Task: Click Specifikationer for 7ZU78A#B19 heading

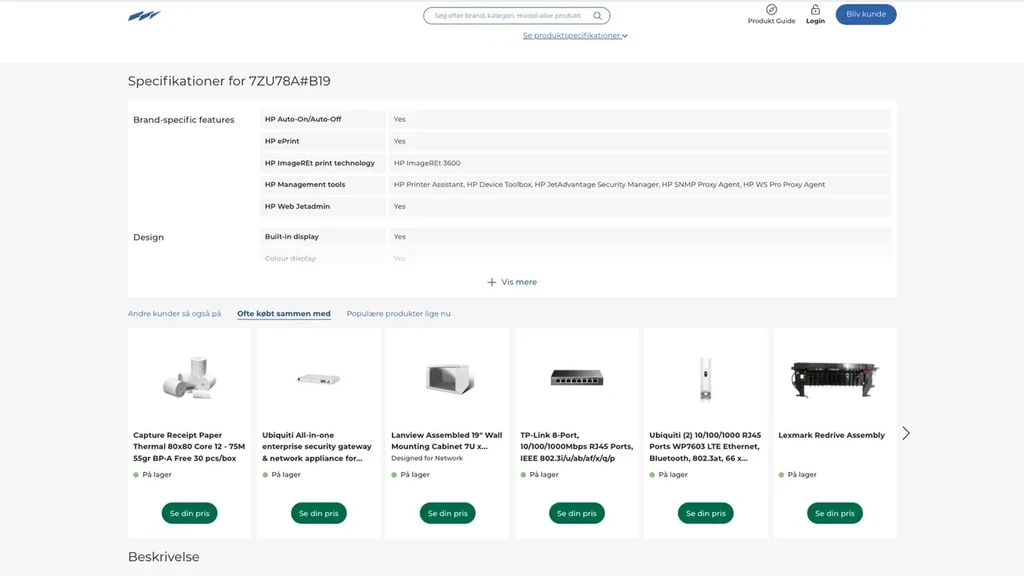Action: pyautogui.click(x=229, y=81)
